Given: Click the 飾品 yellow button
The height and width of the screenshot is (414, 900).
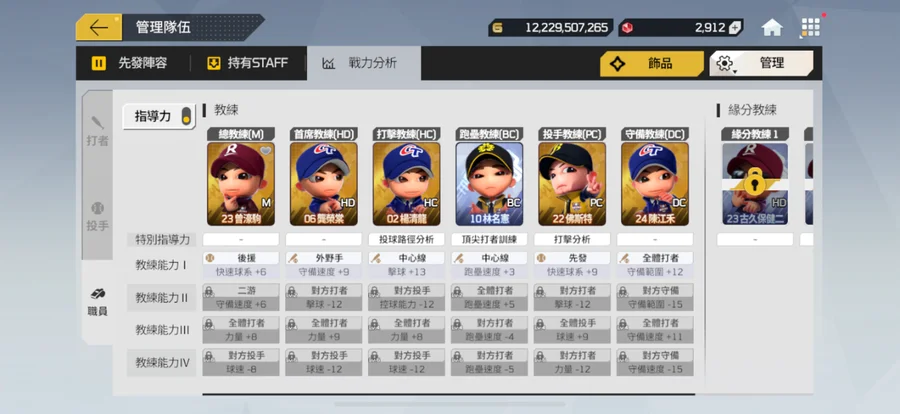Looking at the screenshot, I should coord(652,64).
